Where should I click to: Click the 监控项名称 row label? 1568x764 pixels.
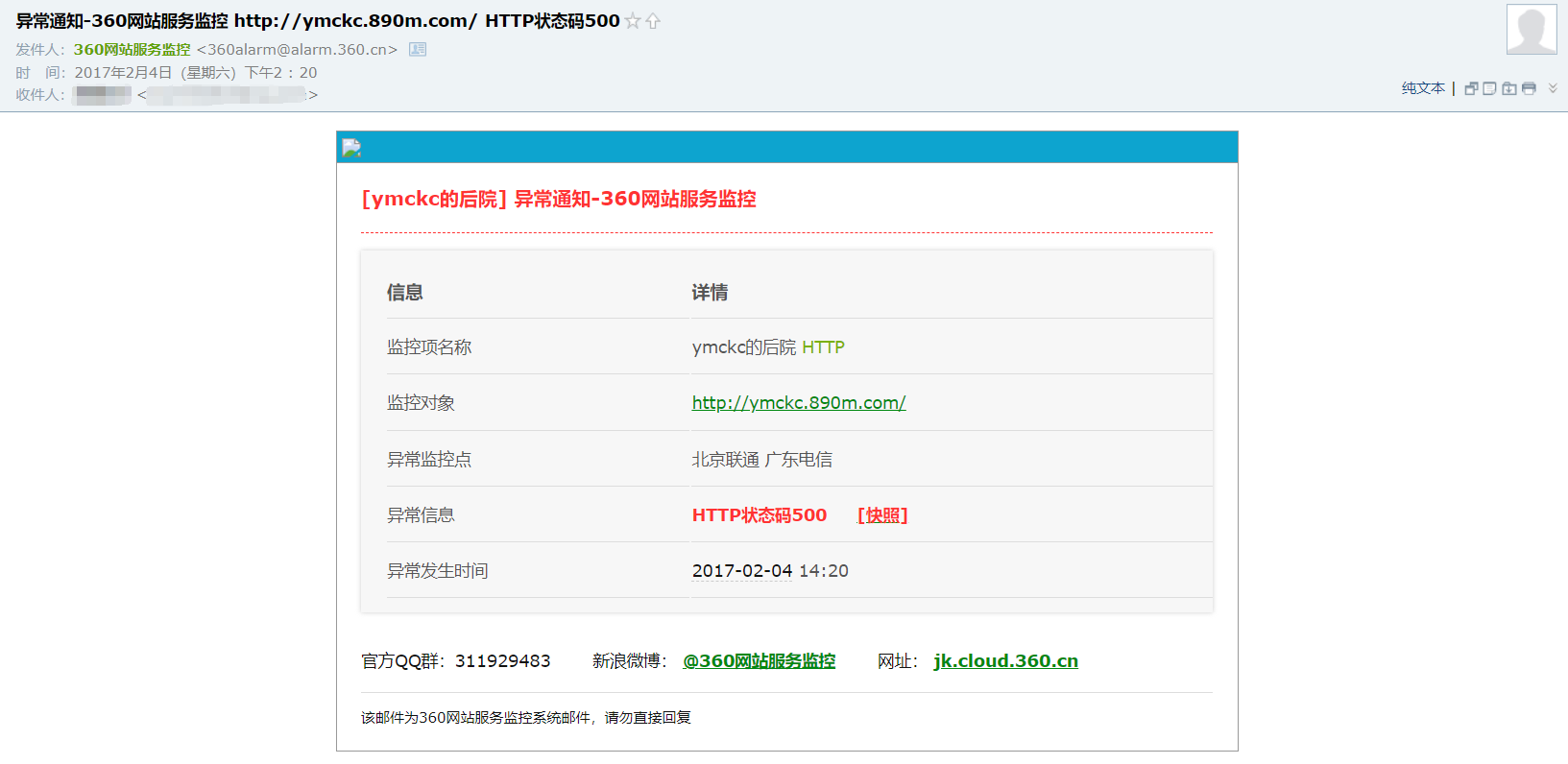[x=429, y=347]
